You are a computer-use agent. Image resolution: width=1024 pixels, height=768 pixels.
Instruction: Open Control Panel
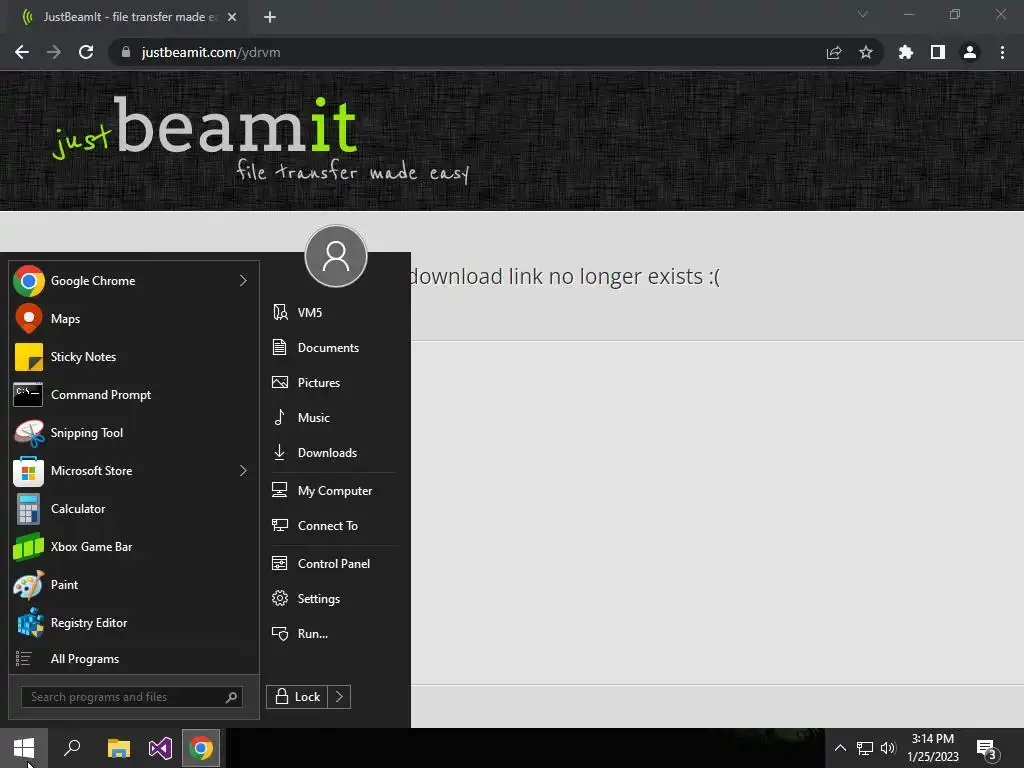[333, 564]
